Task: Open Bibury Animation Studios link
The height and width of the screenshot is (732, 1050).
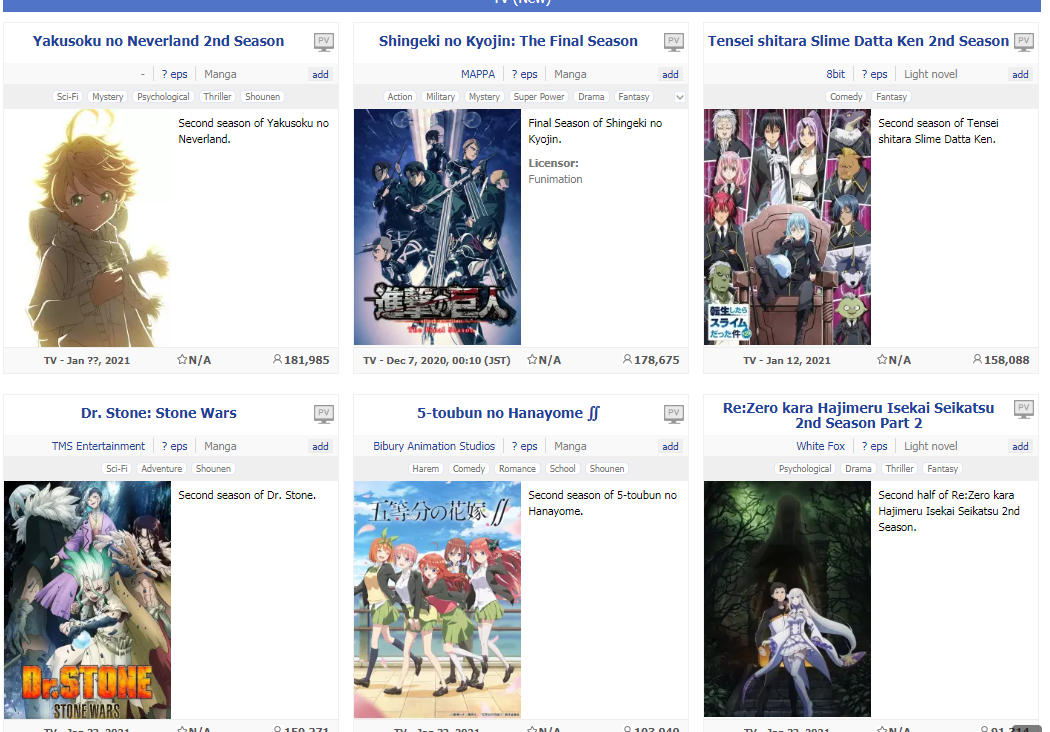Action: [x=434, y=446]
